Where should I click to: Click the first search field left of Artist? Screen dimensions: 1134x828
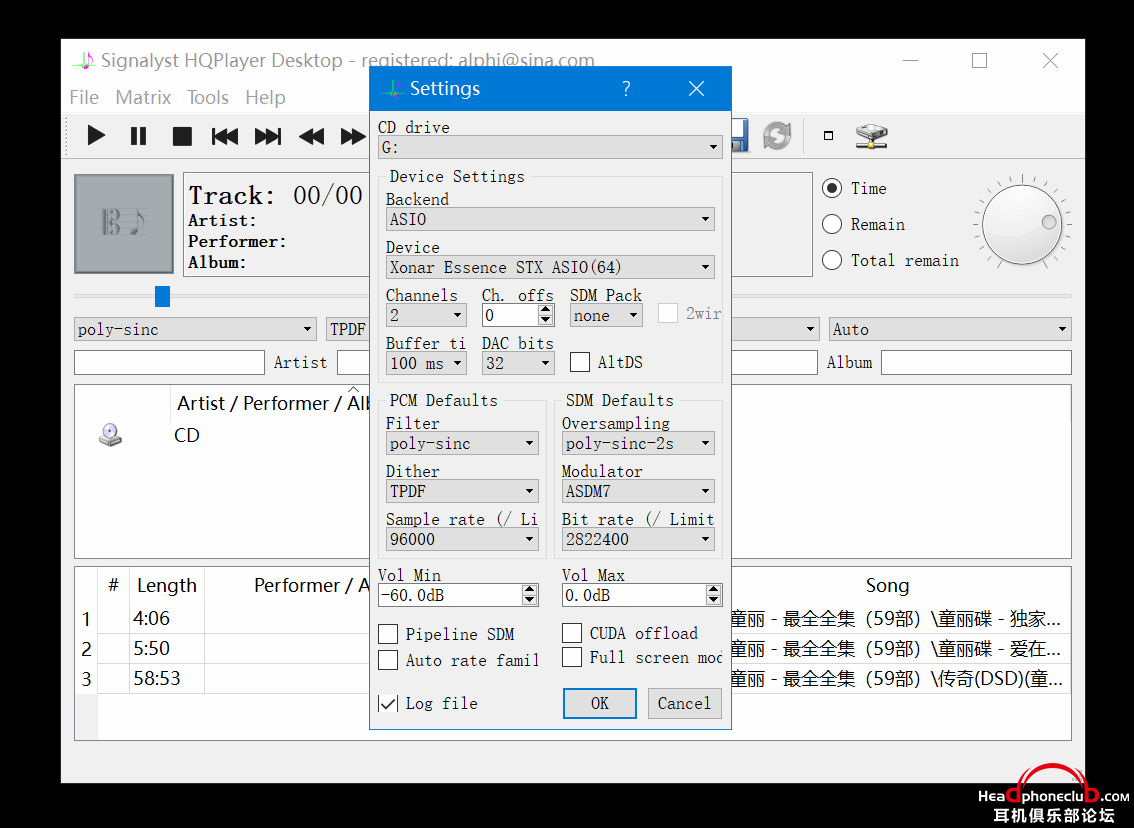[169, 362]
